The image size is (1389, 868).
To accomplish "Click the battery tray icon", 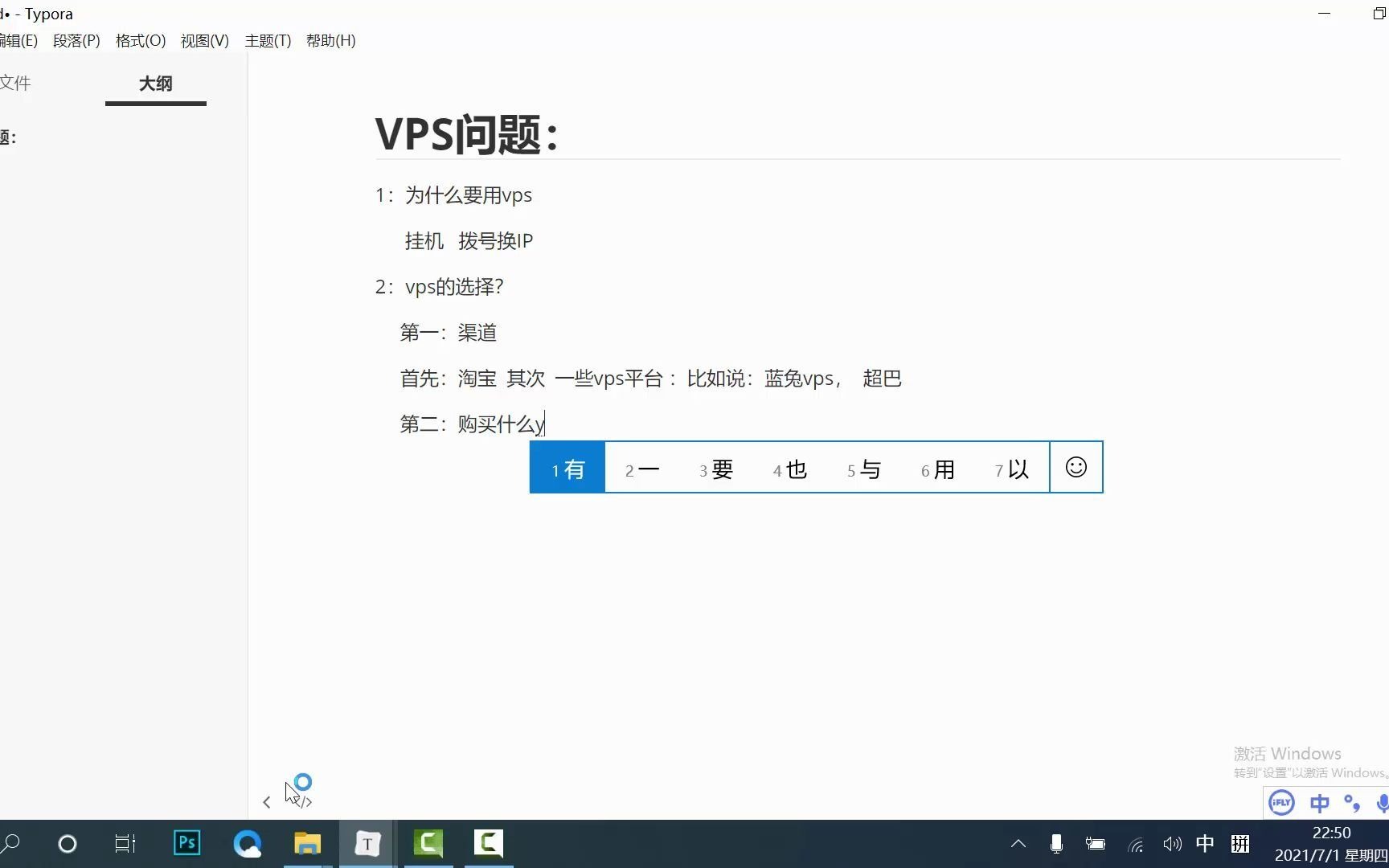I will (x=1095, y=844).
